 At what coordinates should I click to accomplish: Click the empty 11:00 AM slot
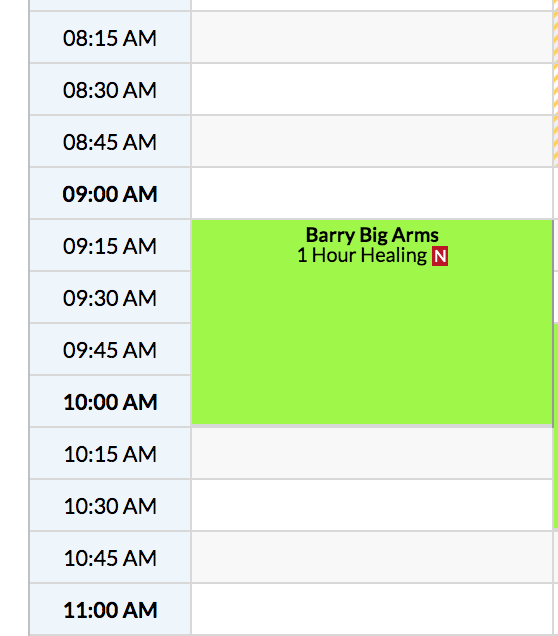pyautogui.click(x=372, y=609)
